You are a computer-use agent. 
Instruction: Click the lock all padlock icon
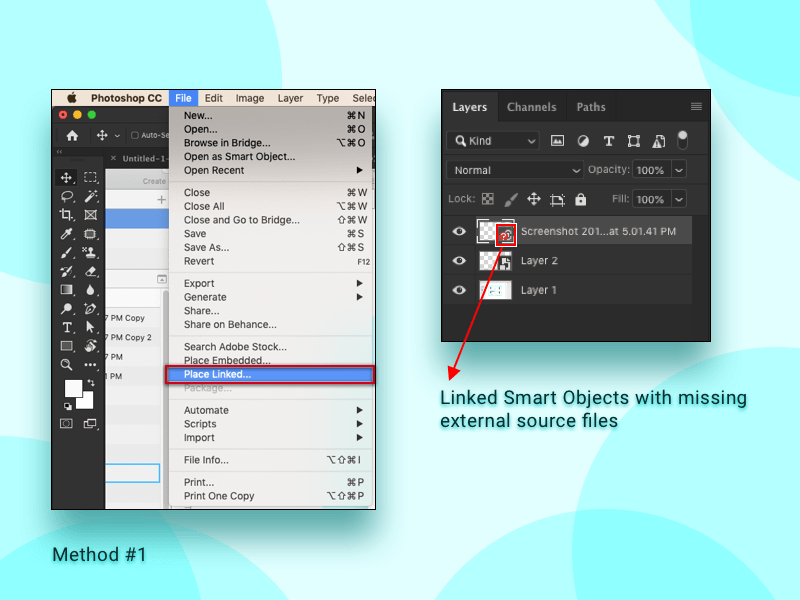pyautogui.click(x=581, y=199)
